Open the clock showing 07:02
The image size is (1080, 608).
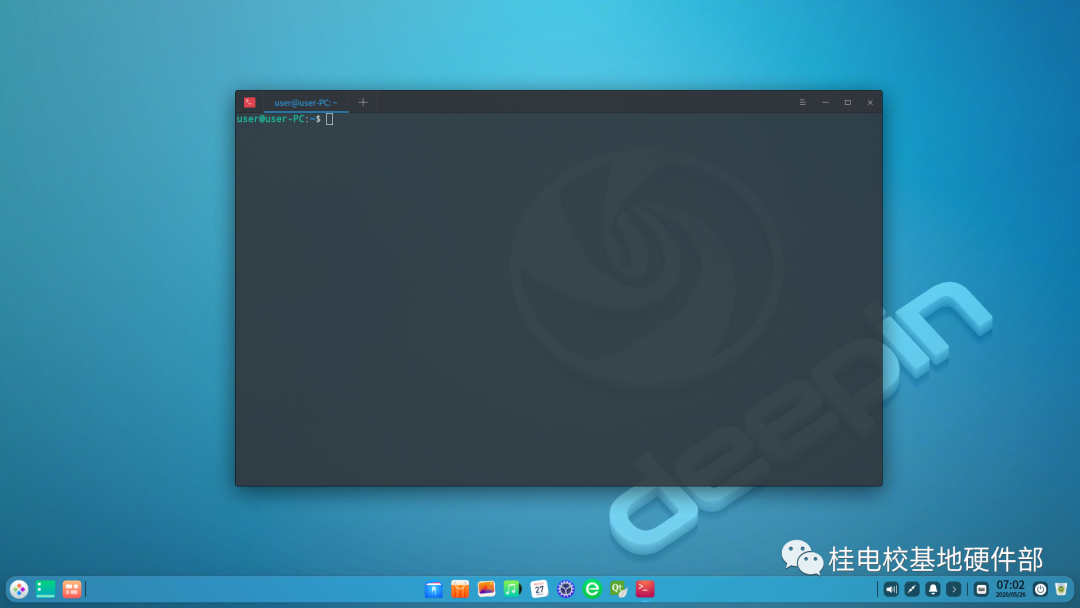(1010, 589)
